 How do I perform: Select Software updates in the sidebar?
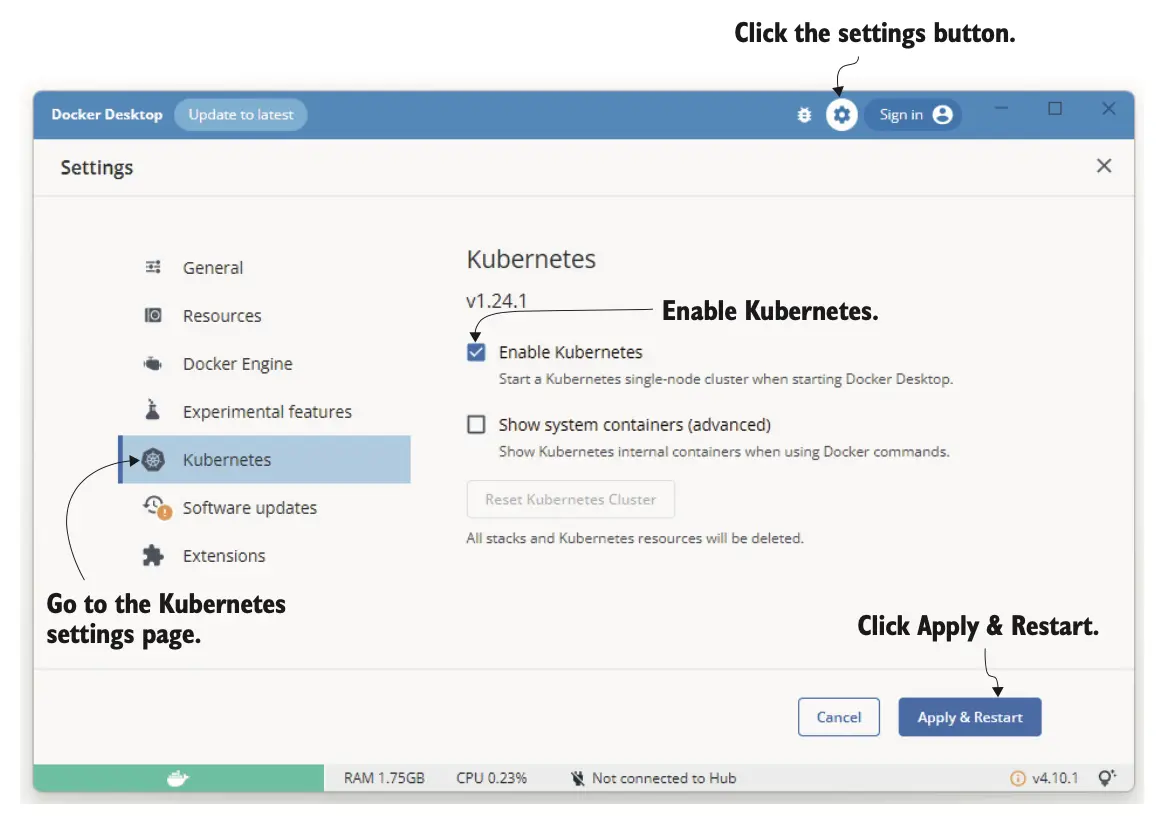point(249,508)
